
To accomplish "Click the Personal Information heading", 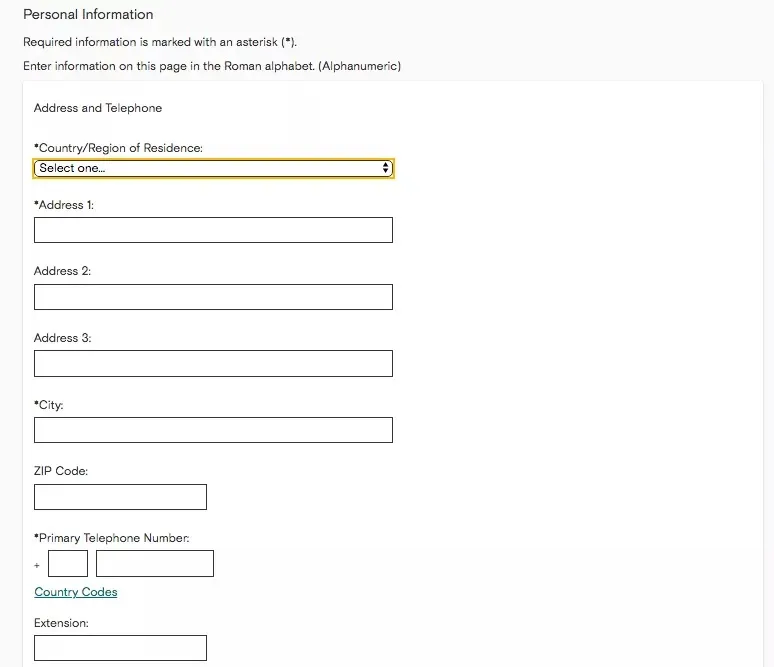I will 88,15.
